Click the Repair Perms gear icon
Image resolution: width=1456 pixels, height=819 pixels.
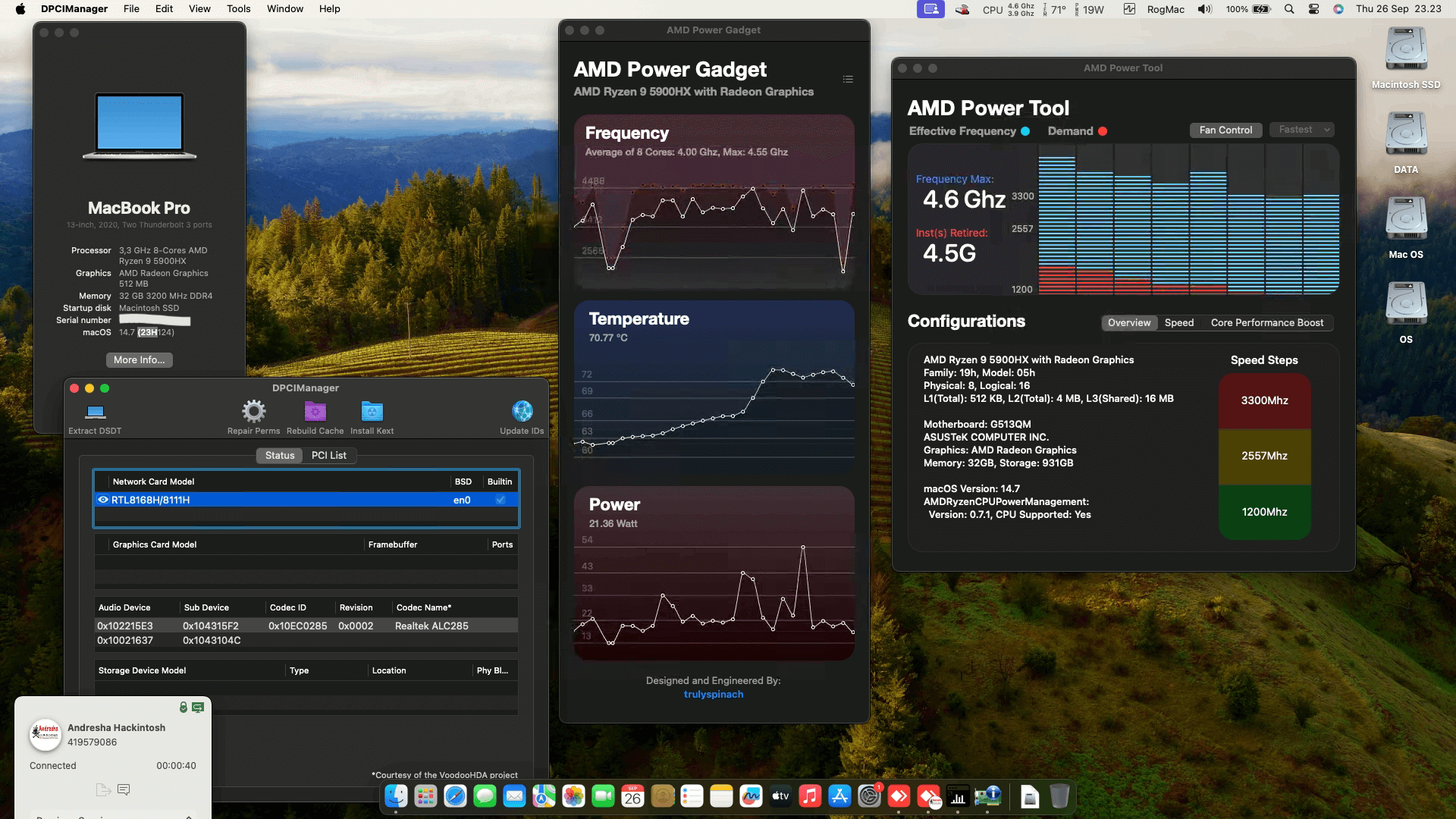(253, 412)
